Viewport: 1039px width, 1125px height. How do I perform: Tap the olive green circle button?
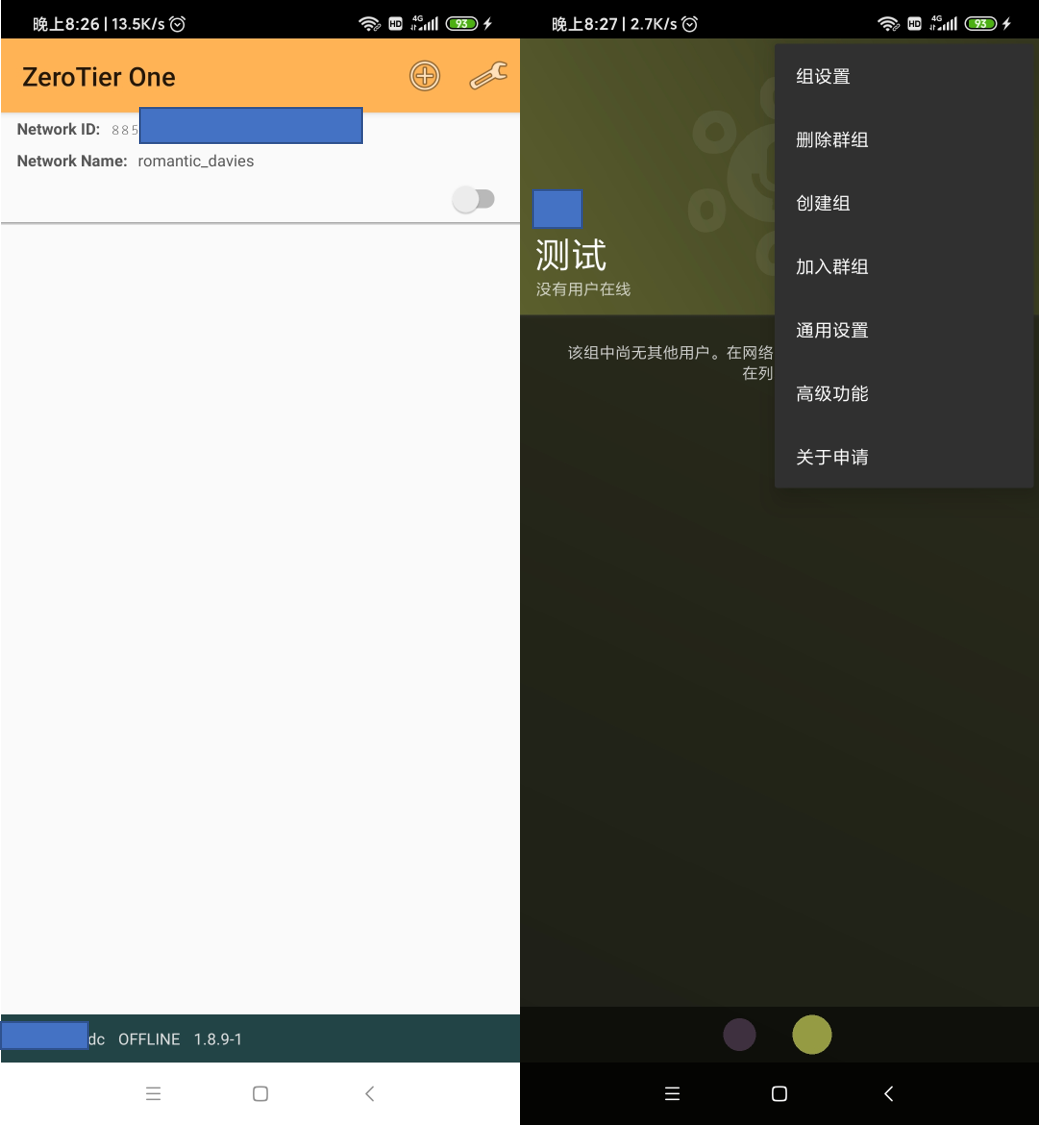(x=812, y=1034)
